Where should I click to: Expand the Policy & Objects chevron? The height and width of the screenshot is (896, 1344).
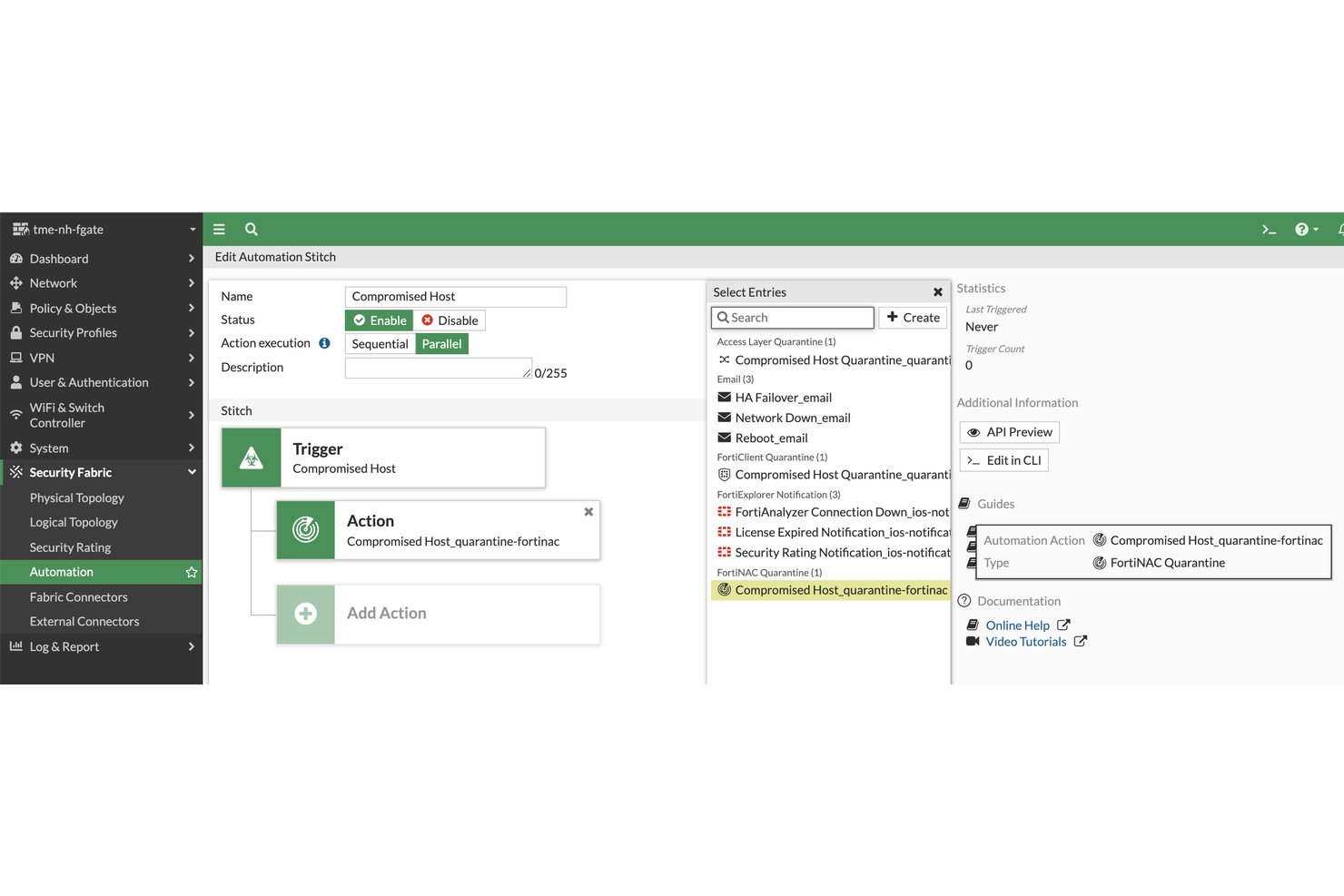pyautogui.click(x=192, y=309)
